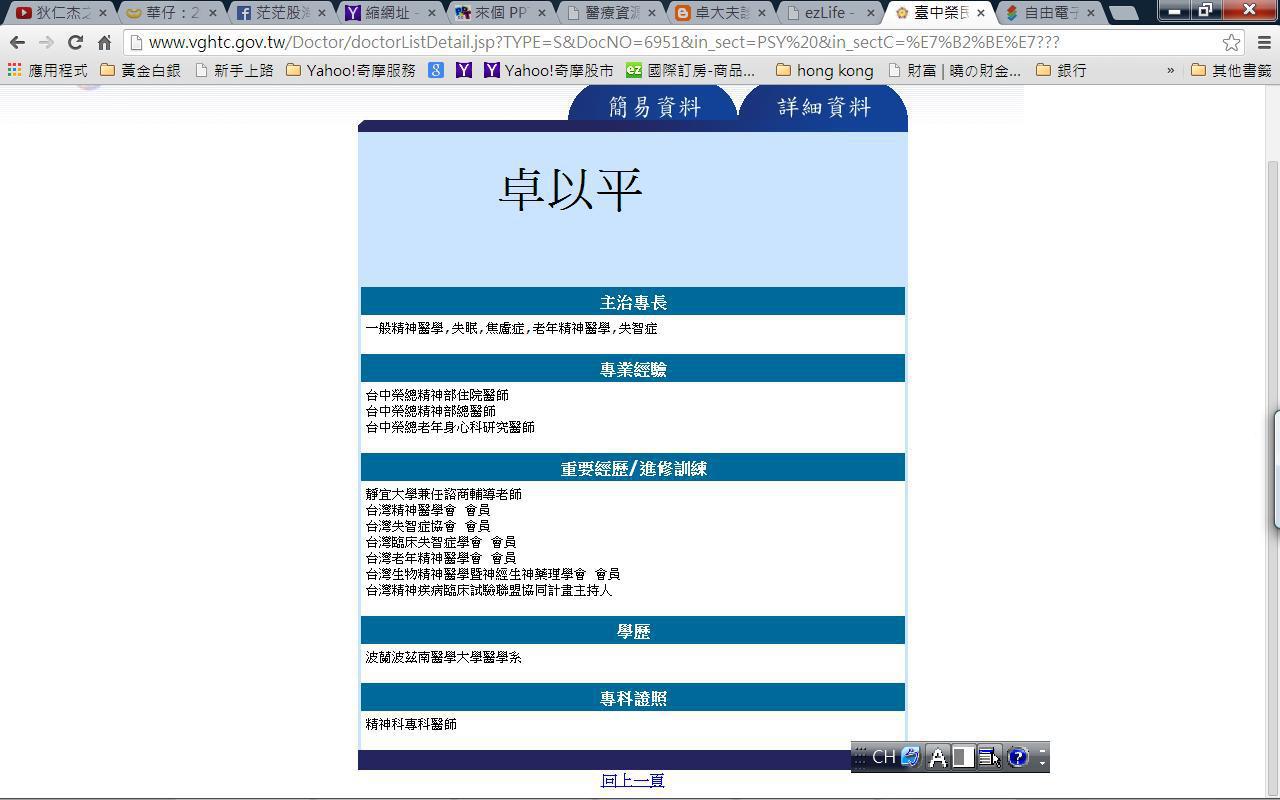Close the 醫療資源 tab
1280x800 pixels.
[651, 13]
